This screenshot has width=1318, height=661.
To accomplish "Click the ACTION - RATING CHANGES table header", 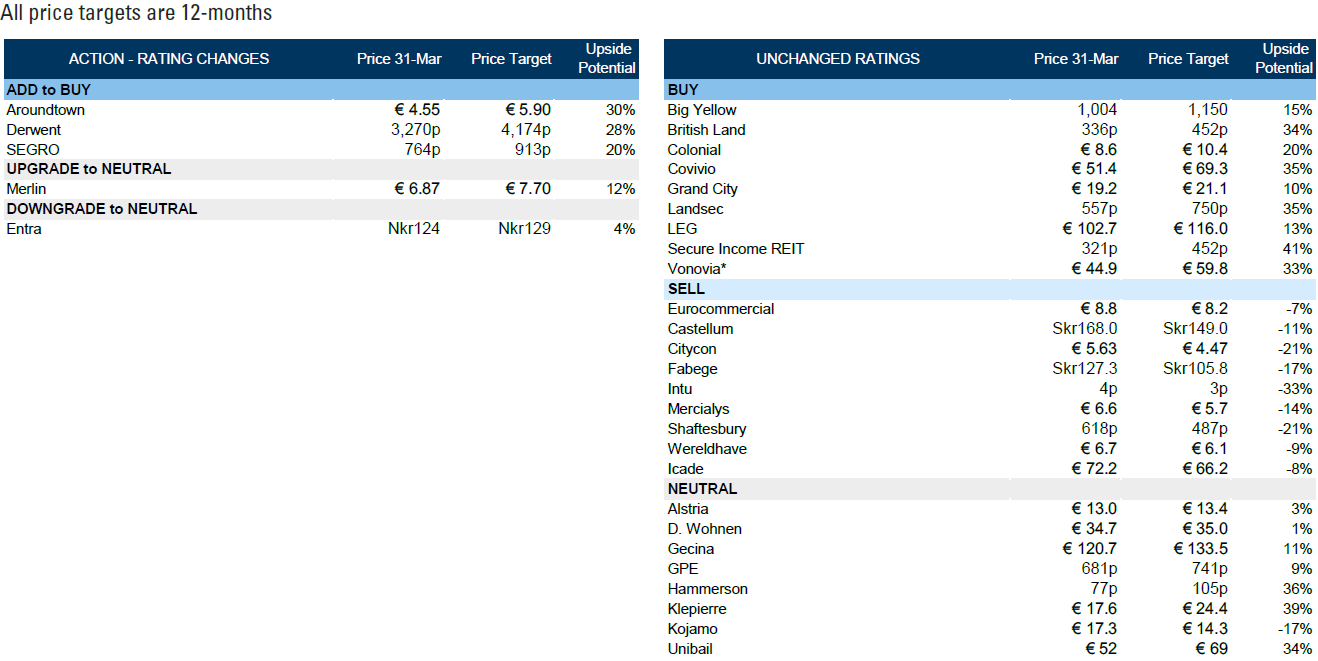I will pos(168,59).
